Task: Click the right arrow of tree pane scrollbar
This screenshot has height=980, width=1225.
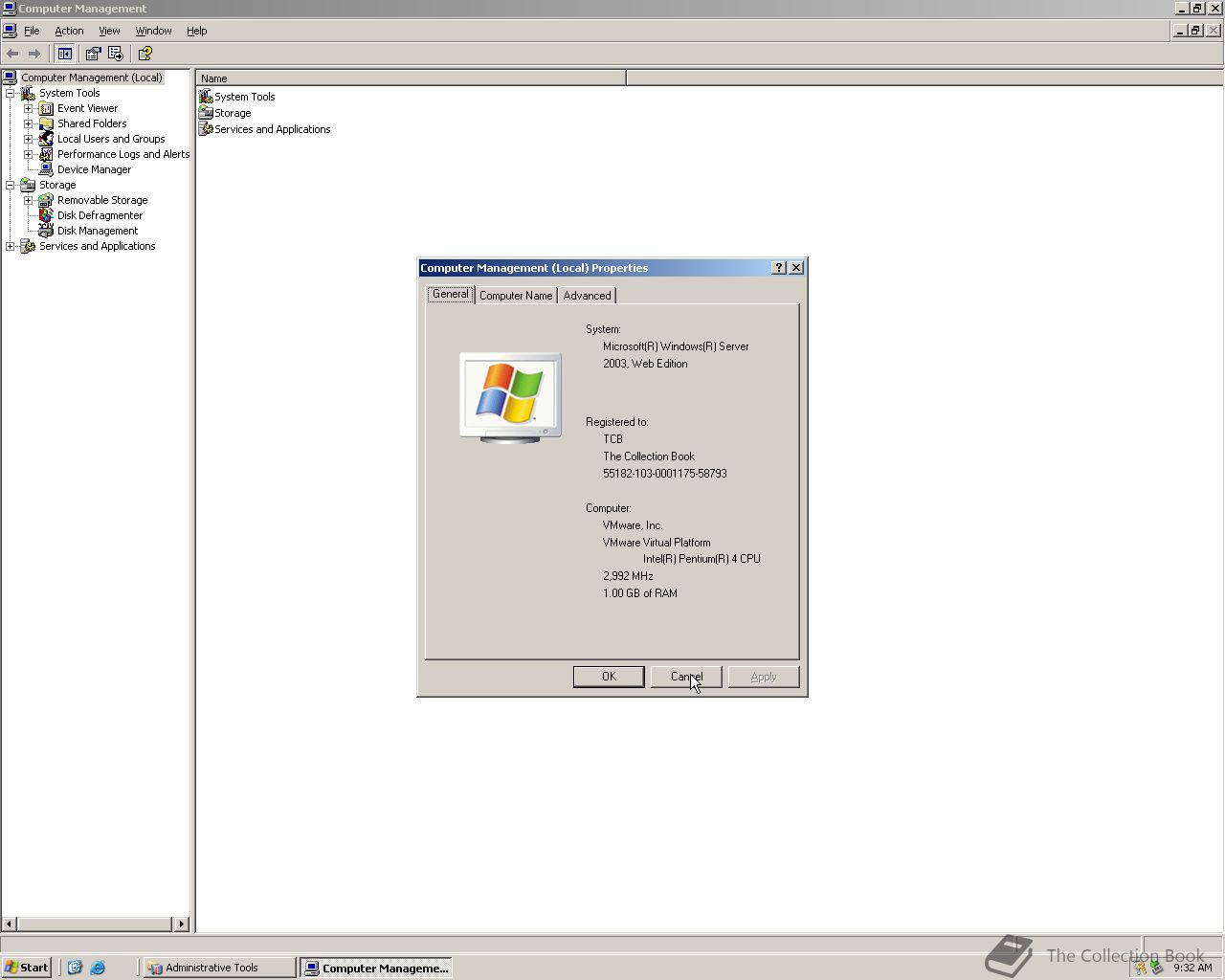Action: pyautogui.click(x=182, y=924)
